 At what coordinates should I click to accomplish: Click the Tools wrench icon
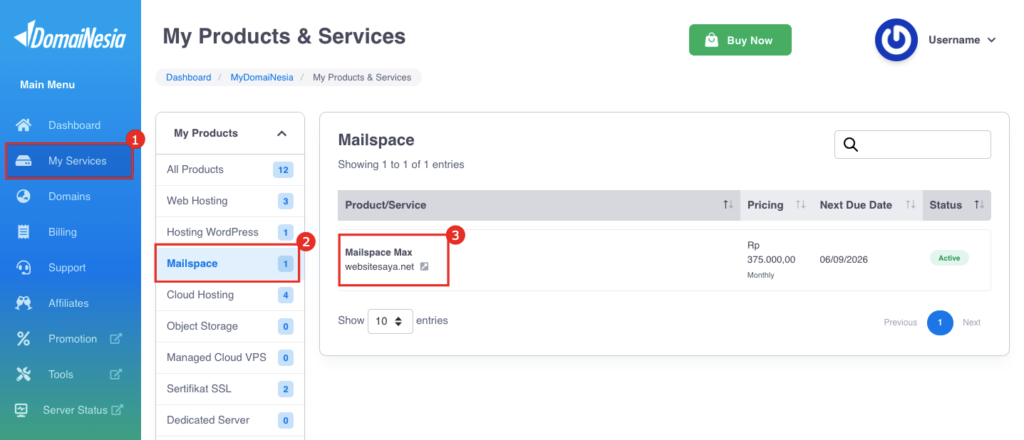(24, 374)
